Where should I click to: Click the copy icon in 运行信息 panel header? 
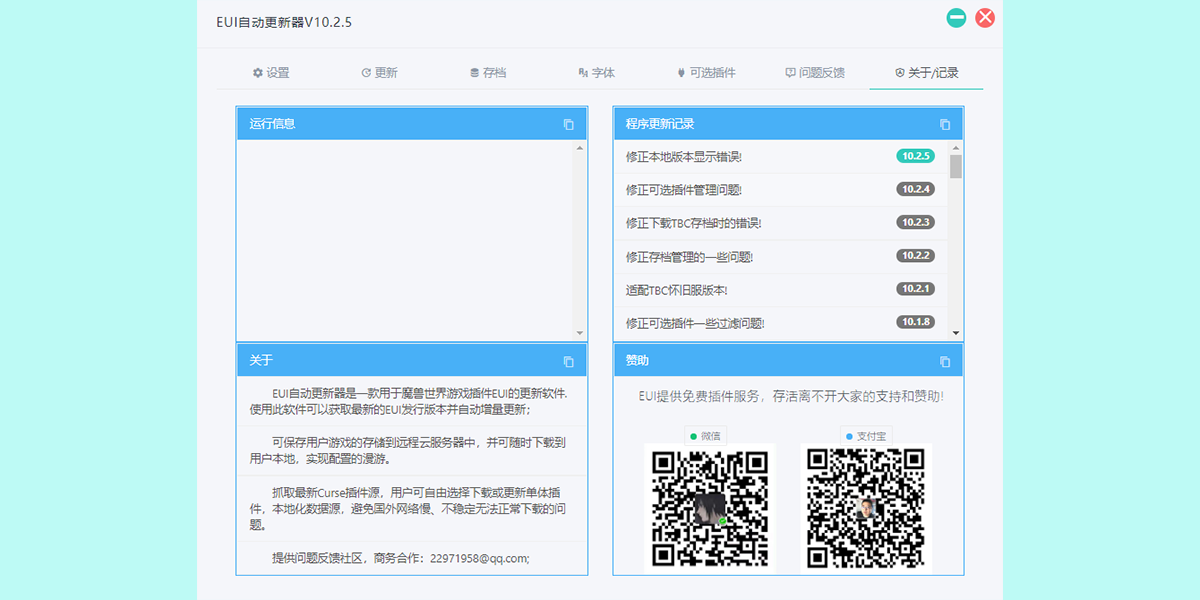568,124
